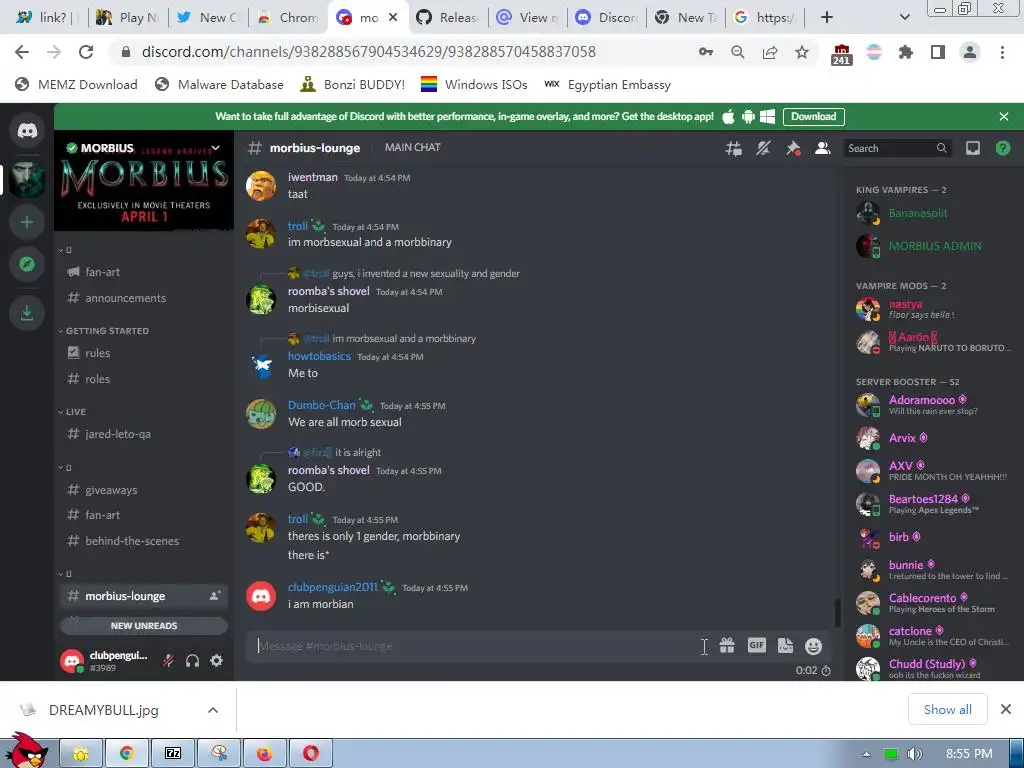Collapse the category above giveaways channel

(65, 468)
